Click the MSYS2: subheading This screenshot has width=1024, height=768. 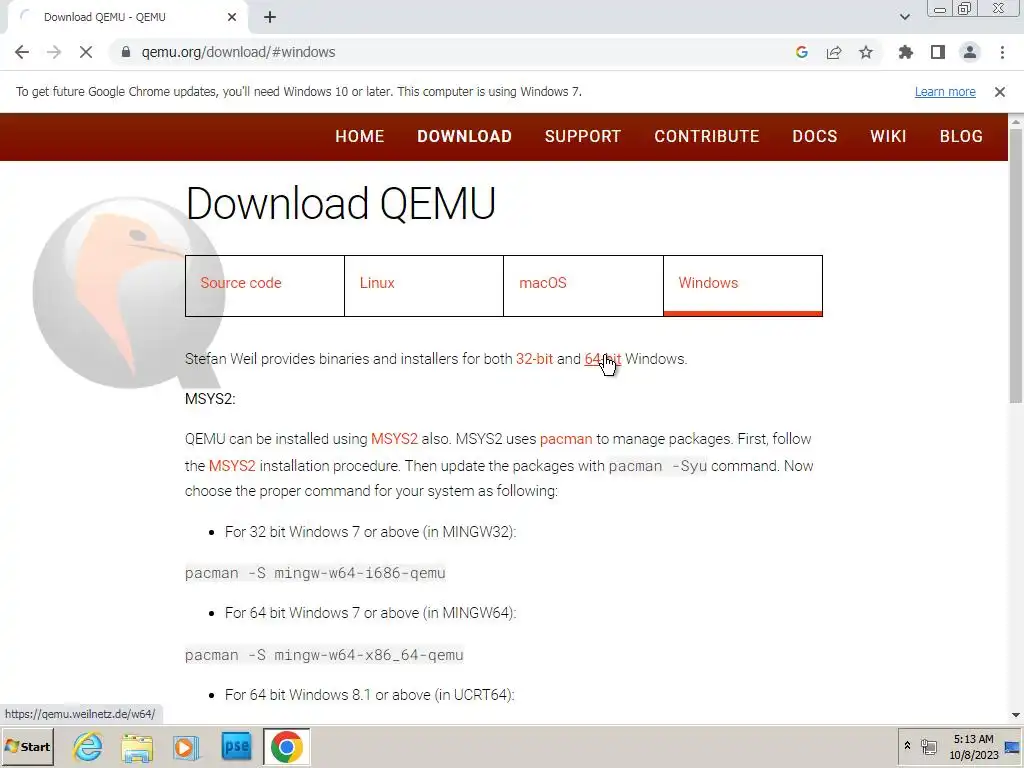point(210,399)
